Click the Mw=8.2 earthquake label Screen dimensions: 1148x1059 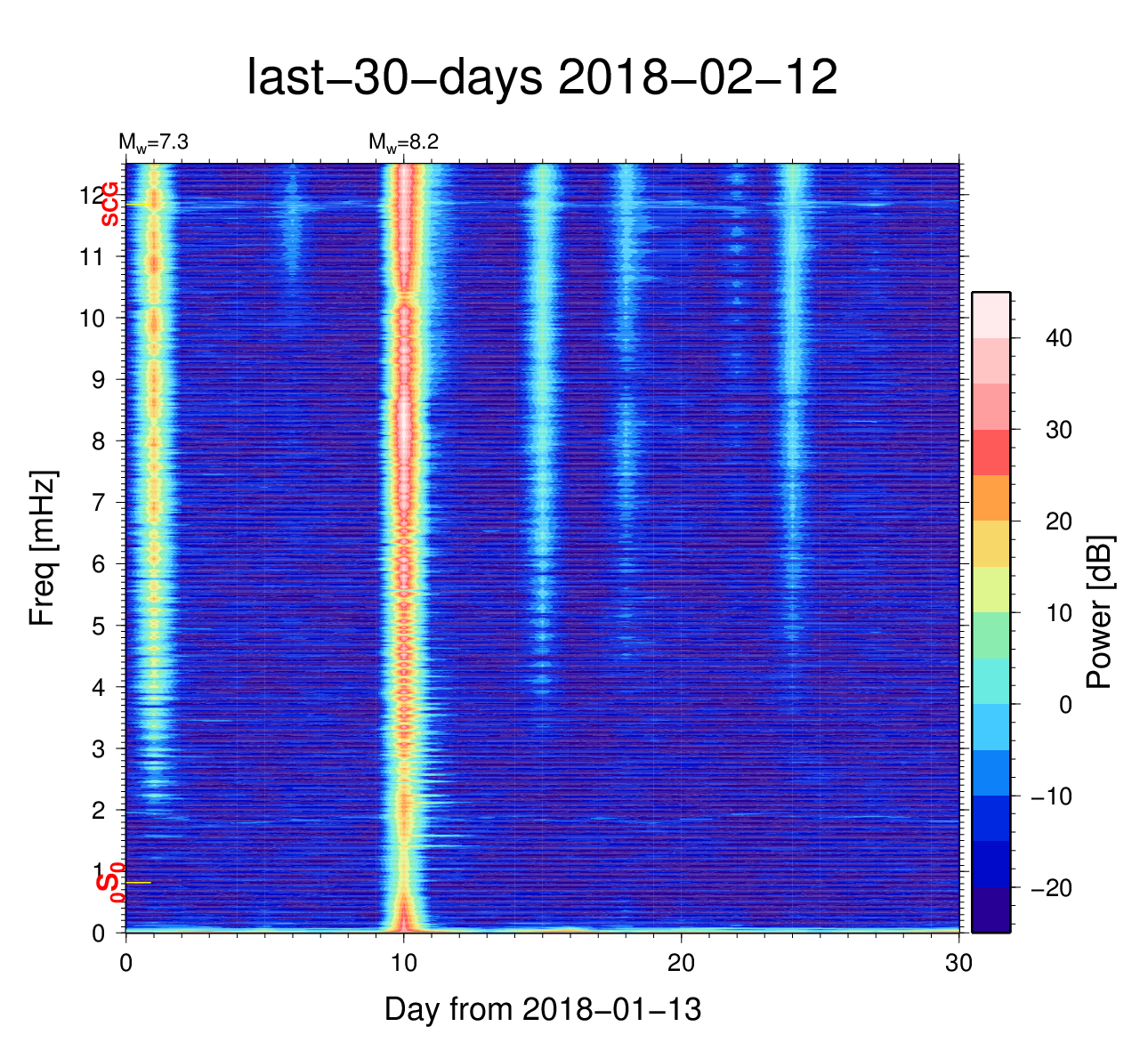coord(403,142)
